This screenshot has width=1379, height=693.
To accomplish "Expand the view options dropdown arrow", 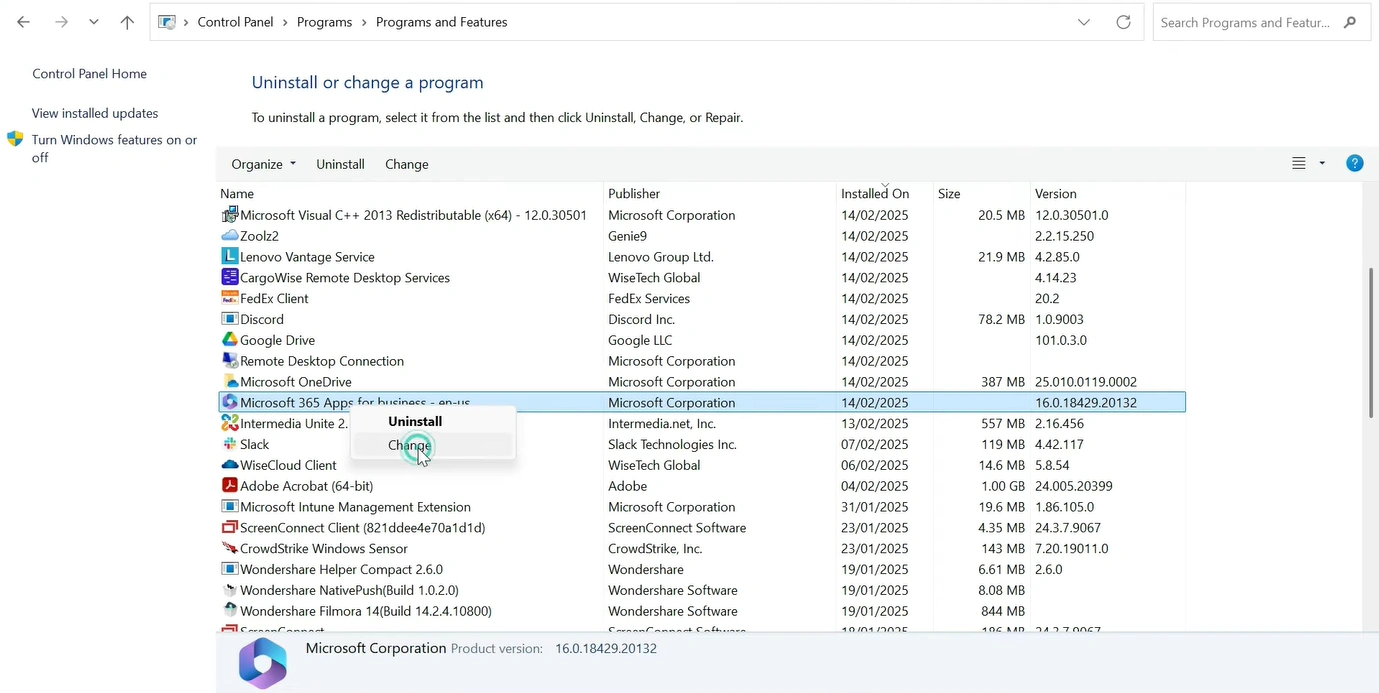I will (x=1322, y=164).
